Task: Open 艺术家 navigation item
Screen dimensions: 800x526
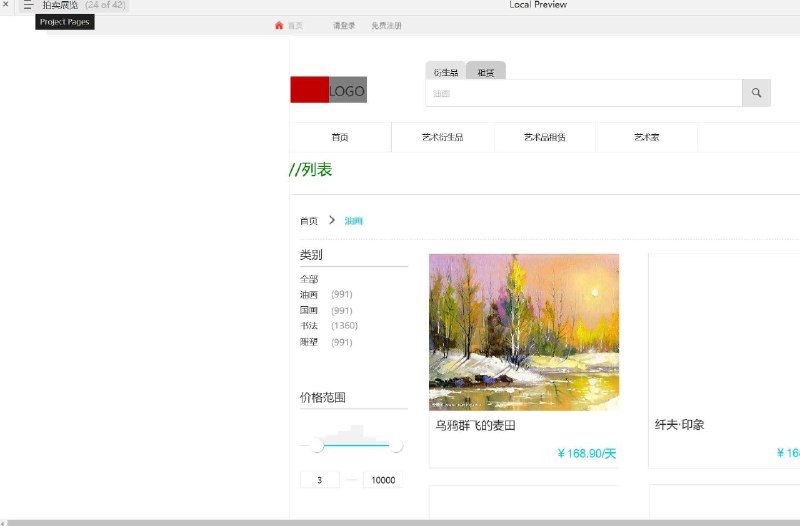Action: pyautogui.click(x=646, y=137)
